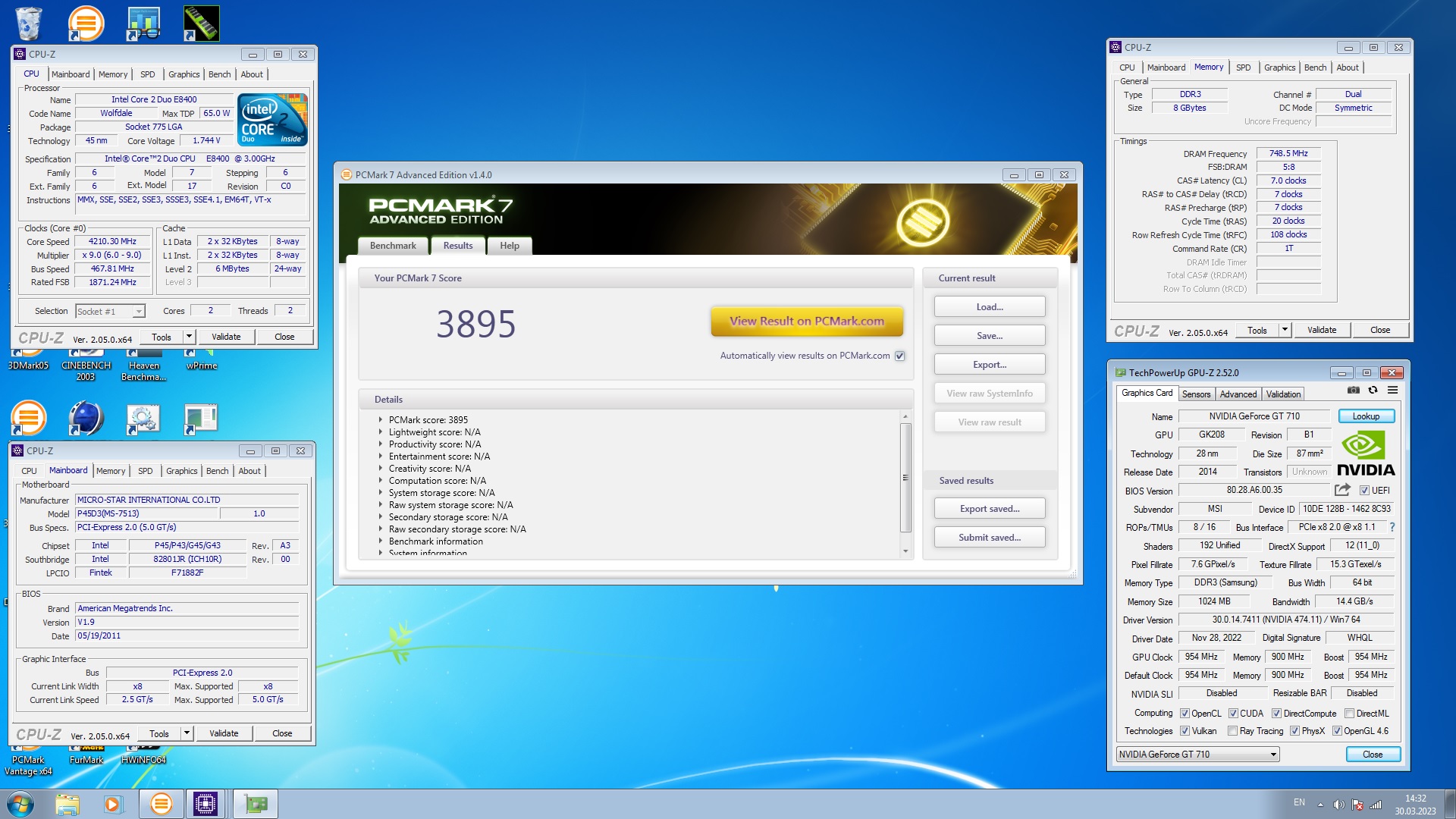
Task: Switch to PCMark 7 Benchmark tab
Action: click(393, 246)
